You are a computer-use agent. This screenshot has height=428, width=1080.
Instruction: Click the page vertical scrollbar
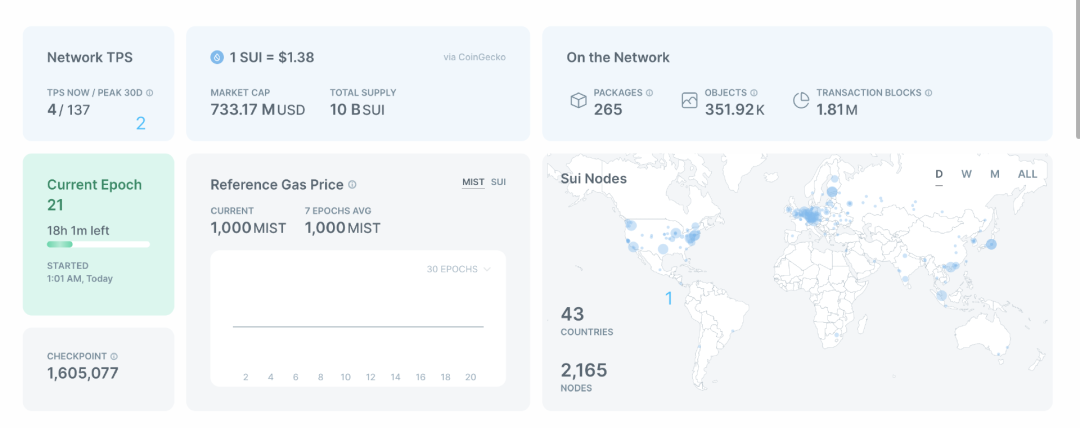1077,69
